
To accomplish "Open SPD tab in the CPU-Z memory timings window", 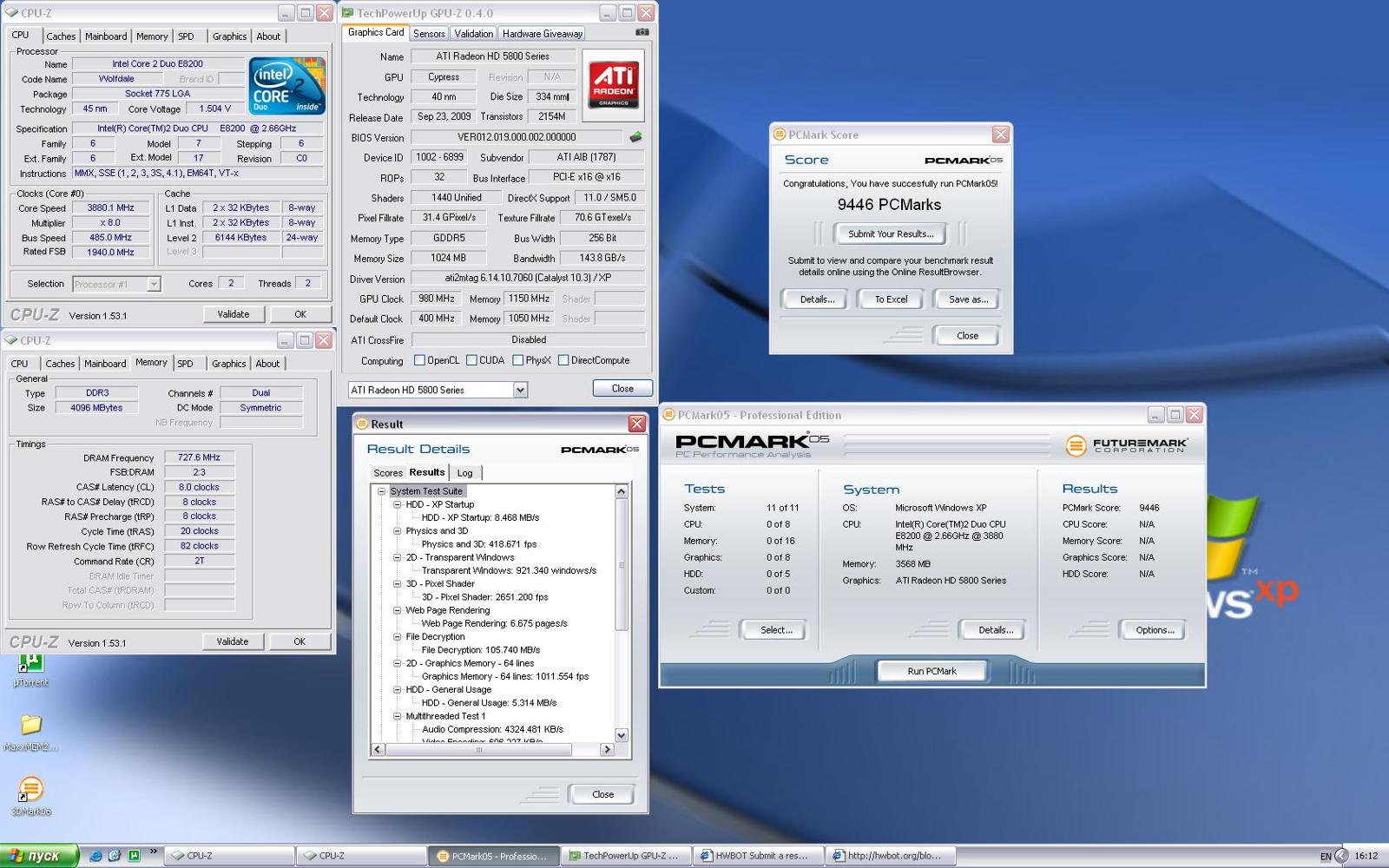I will click(185, 364).
